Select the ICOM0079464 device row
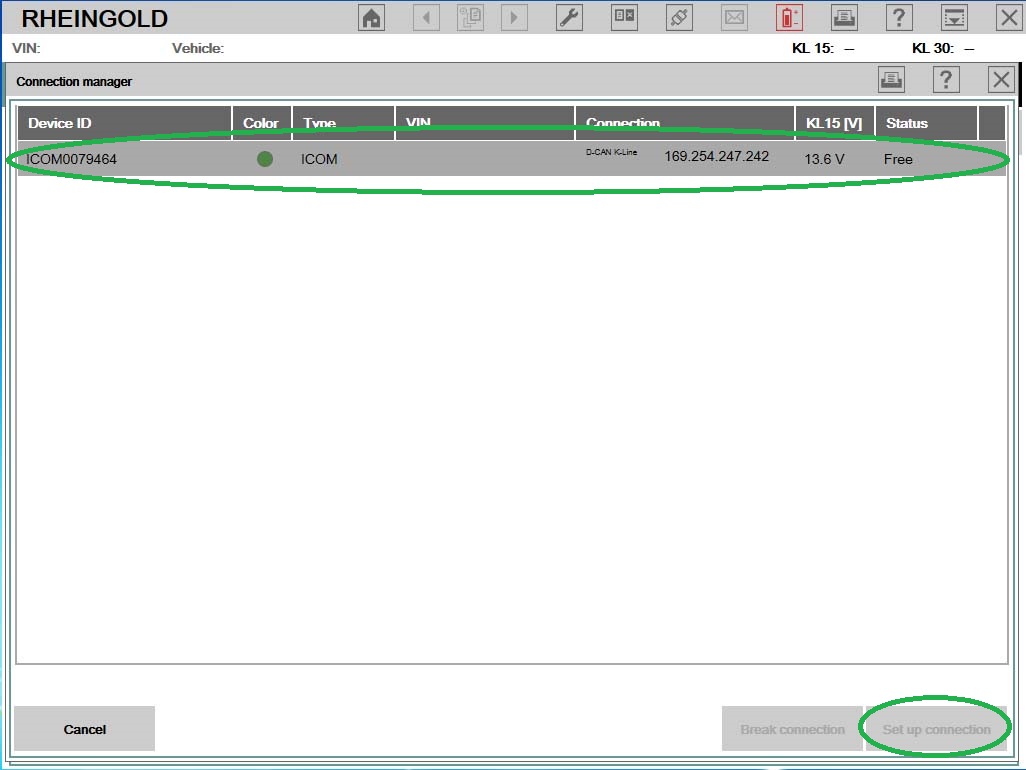This screenshot has height=770, width=1026. (512, 159)
